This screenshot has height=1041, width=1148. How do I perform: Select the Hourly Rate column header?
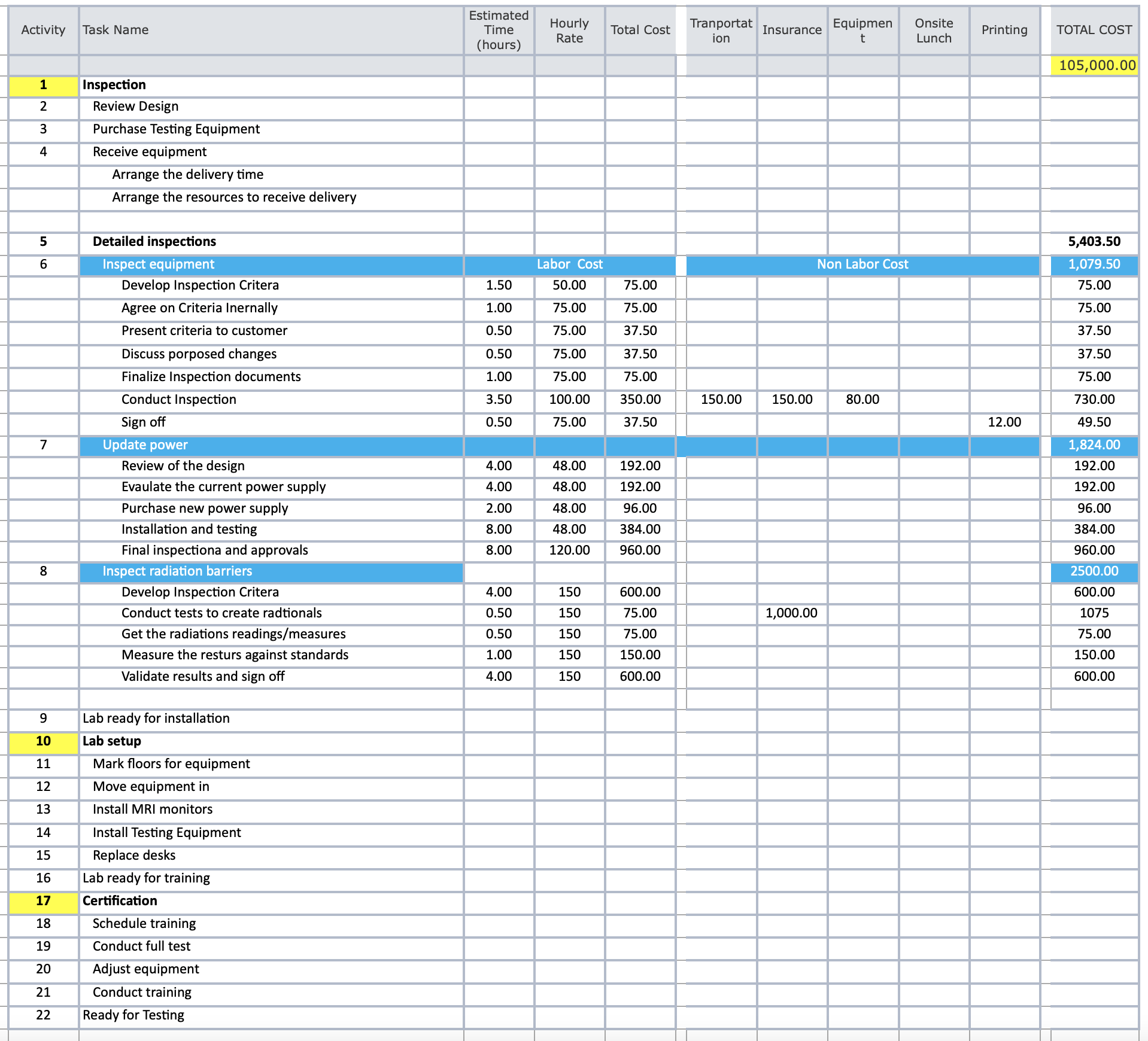click(x=569, y=30)
